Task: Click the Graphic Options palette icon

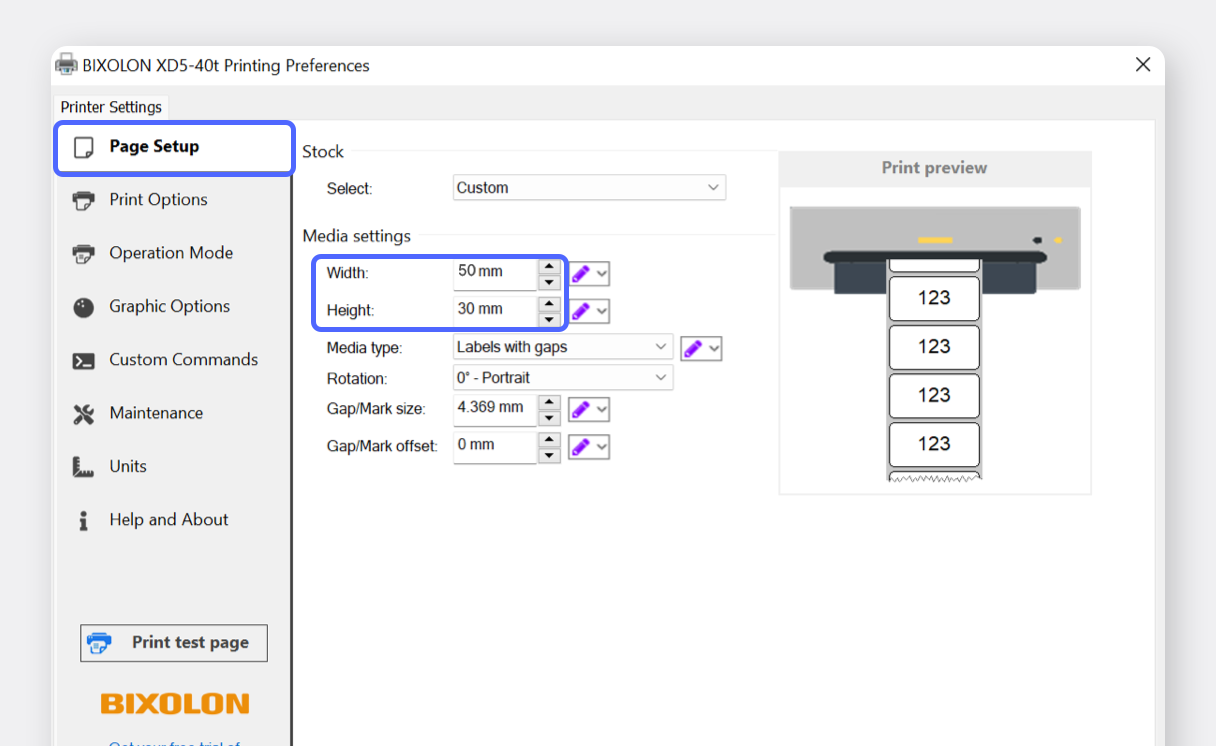Action: tap(84, 307)
